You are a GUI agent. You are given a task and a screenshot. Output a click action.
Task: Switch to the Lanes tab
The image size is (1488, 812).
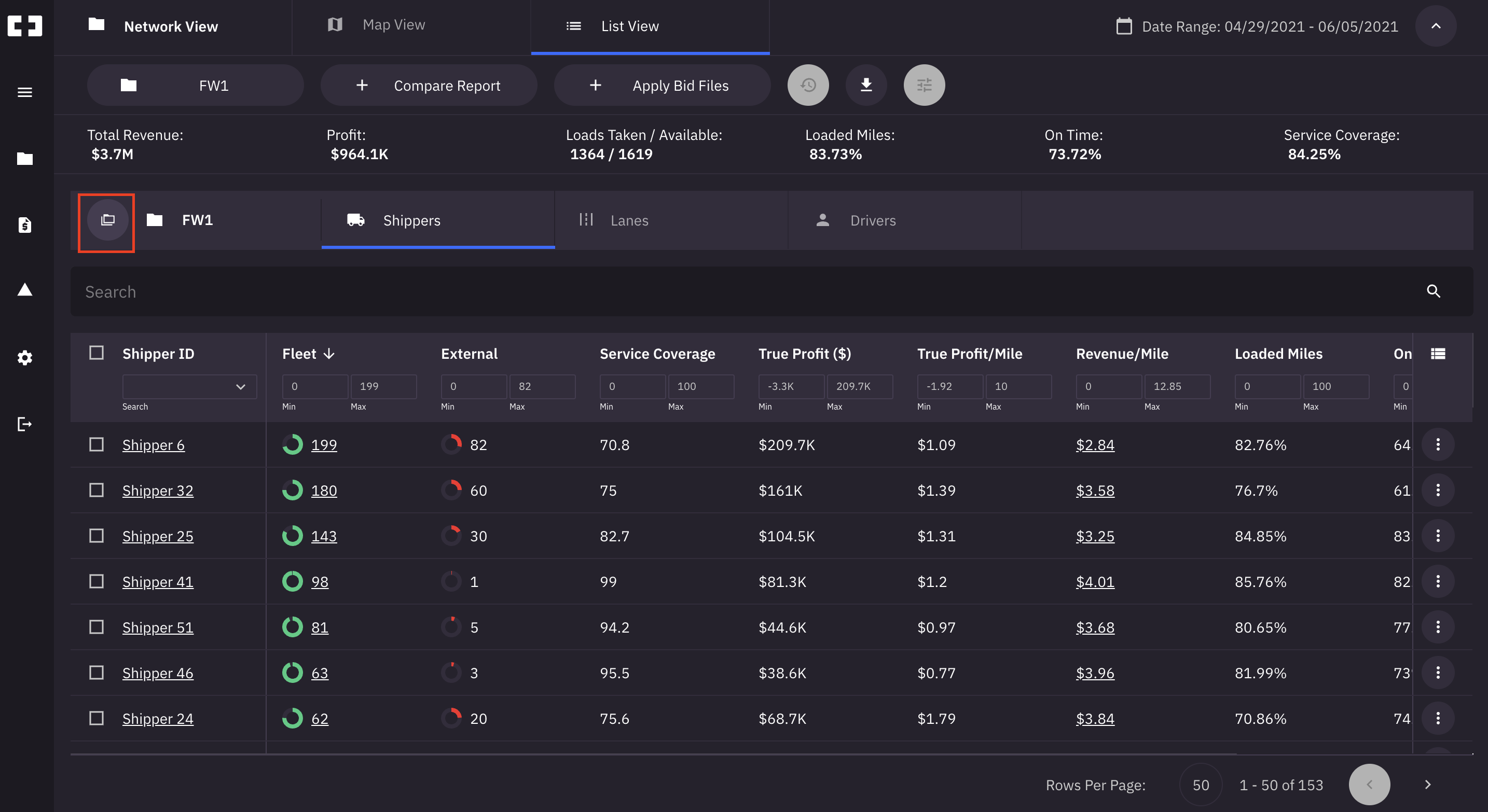628,220
